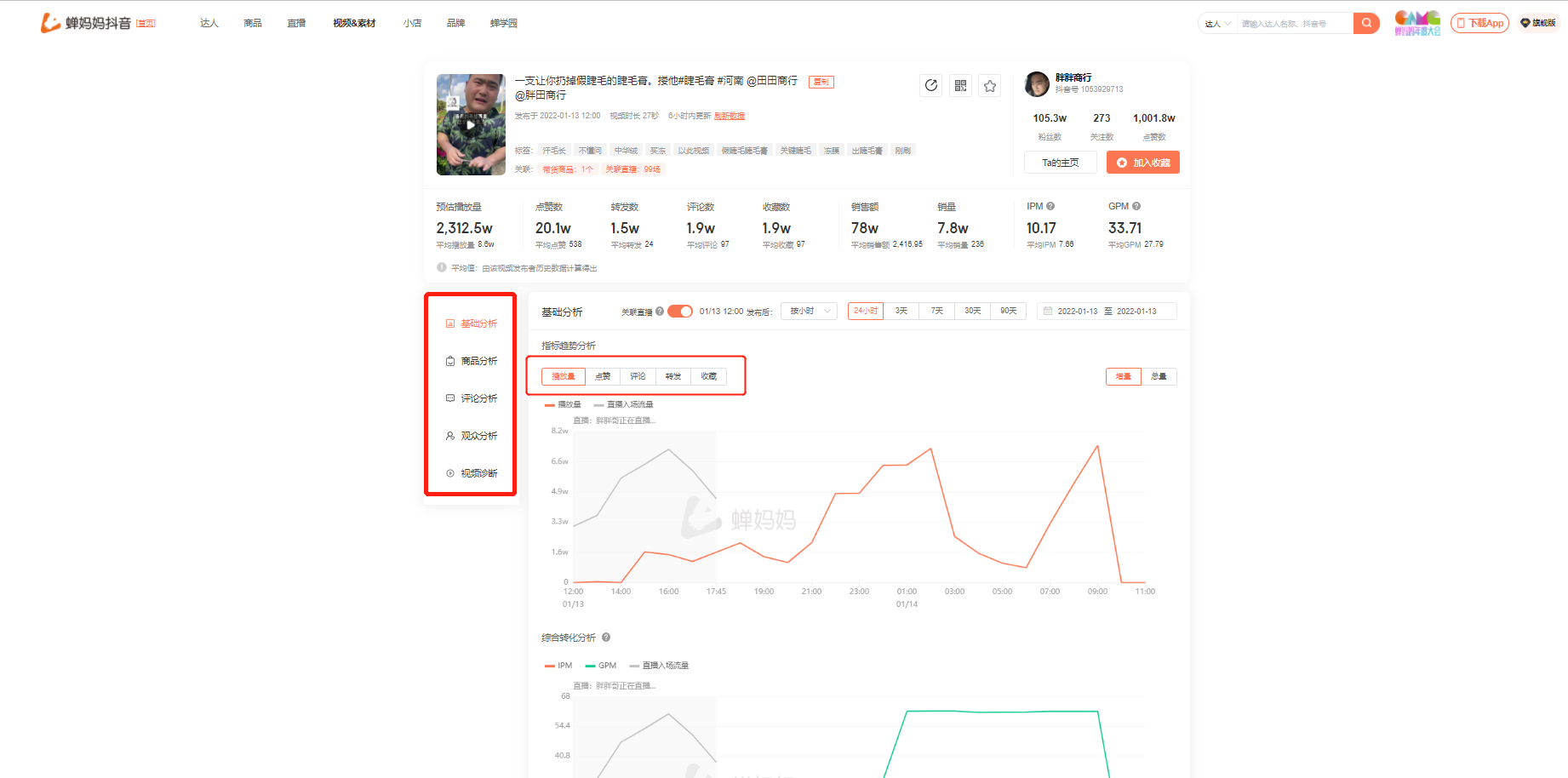Open the date range picker field

[1107, 312]
